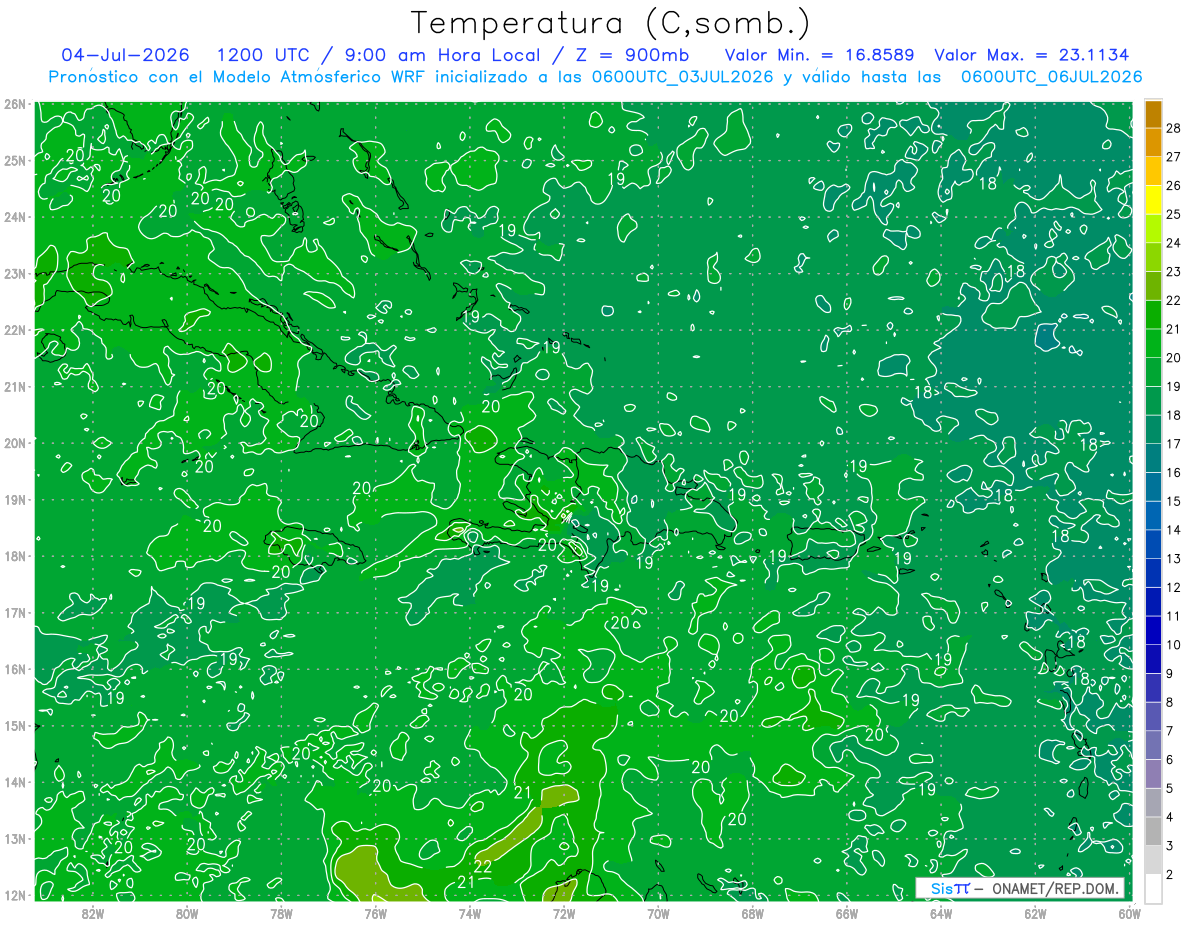Click the "Valor Max. = 23.1134" value
The height and width of the screenshot is (927, 1200).
(1031, 54)
